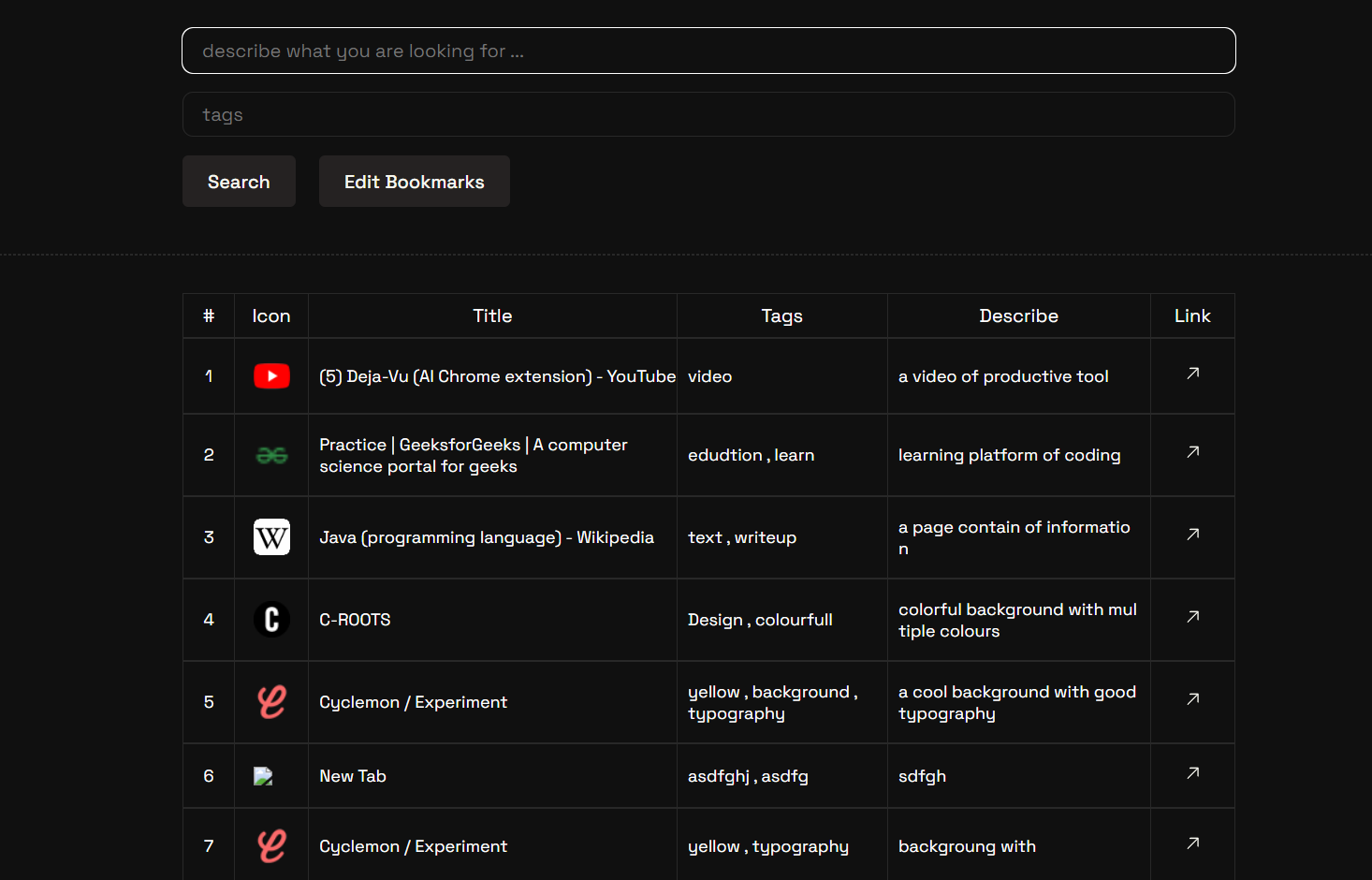Screen dimensions: 1372x880
Task: Click 'learning platform of coding' description
Action: click(1009, 455)
